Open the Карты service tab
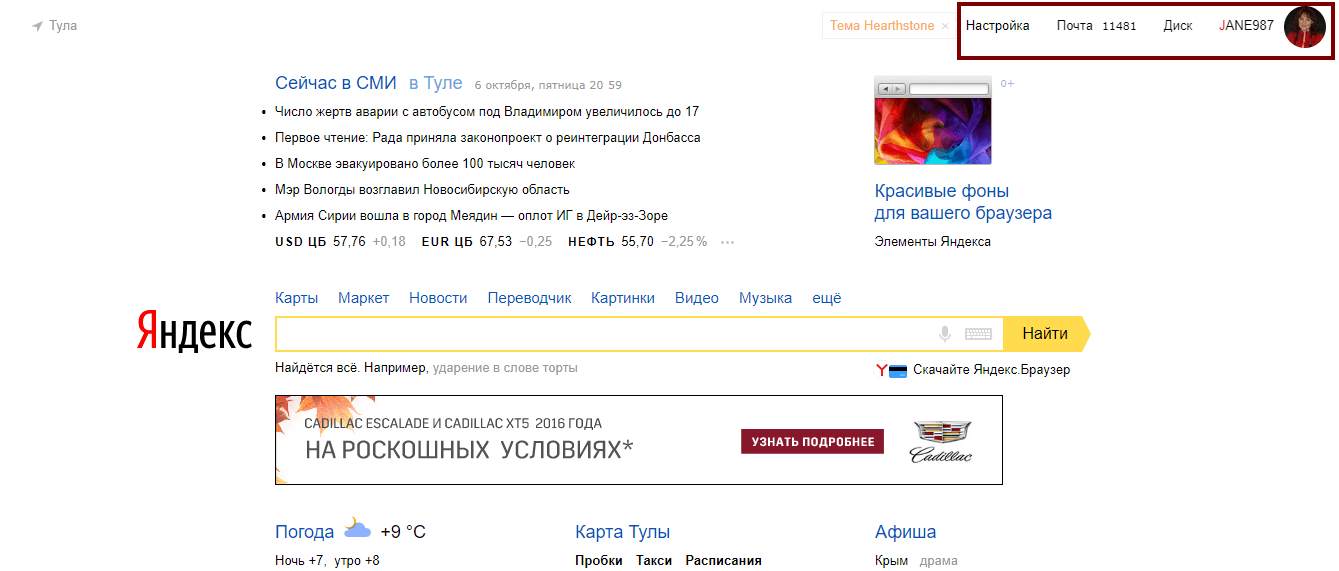Image resolution: width=1339 pixels, height=571 pixels. pyautogui.click(x=296, y=298)
